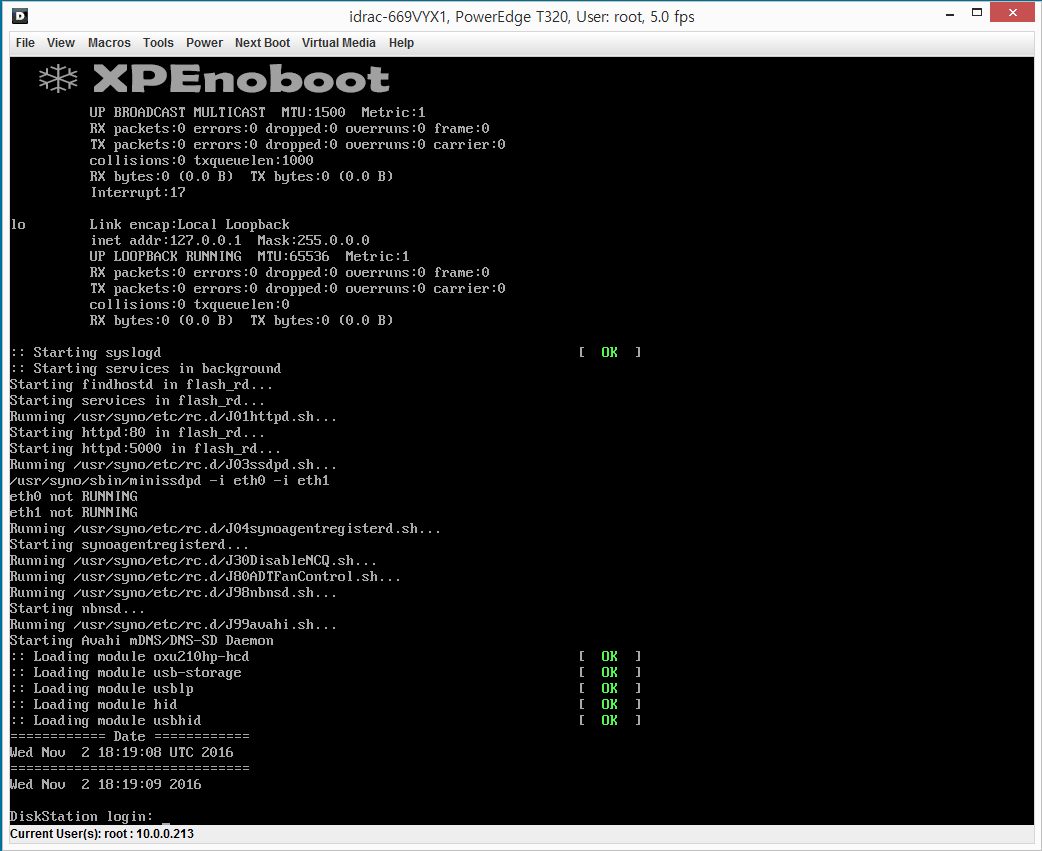Click 'collisions:0 txqueuelen:1000' line

click(201, 160)
